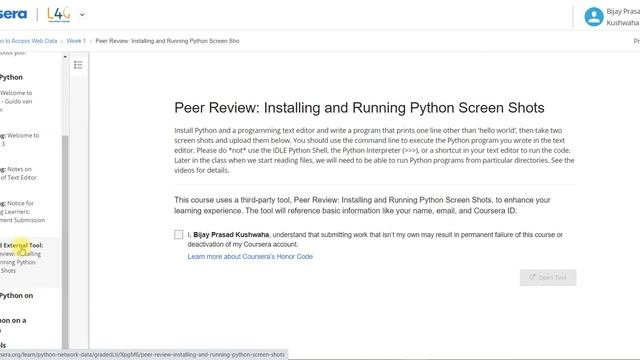Image resolution: width=640 pixels, height=360 pixels.
Task: Open the Coursera logo home link
Action: (13, 14)
